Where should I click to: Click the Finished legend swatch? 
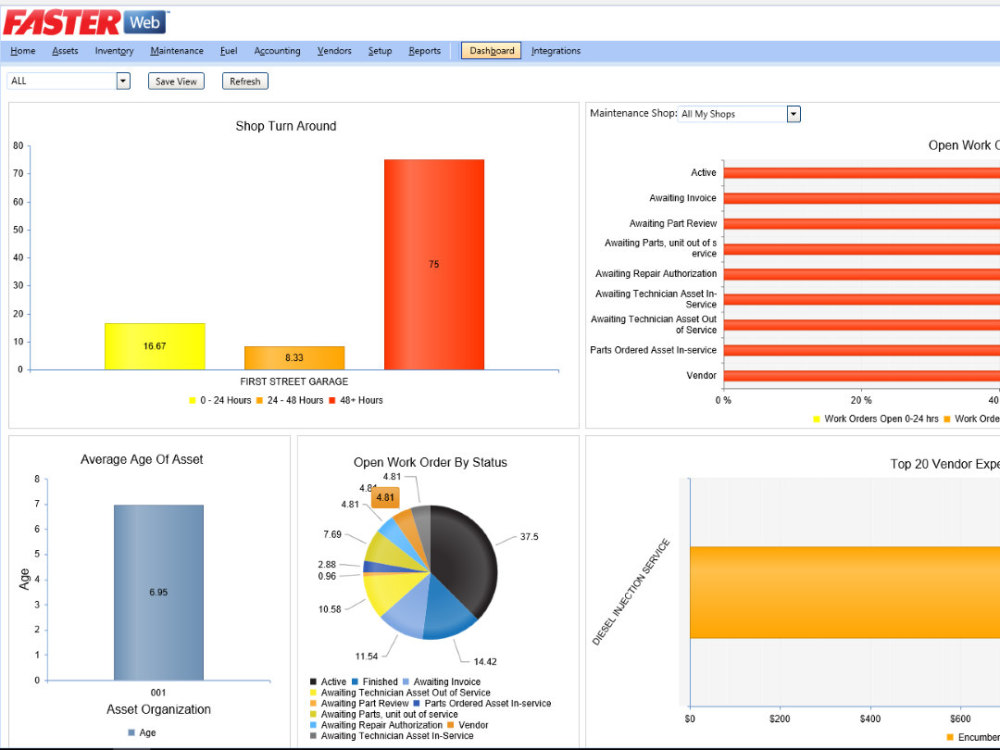[355, 682]
